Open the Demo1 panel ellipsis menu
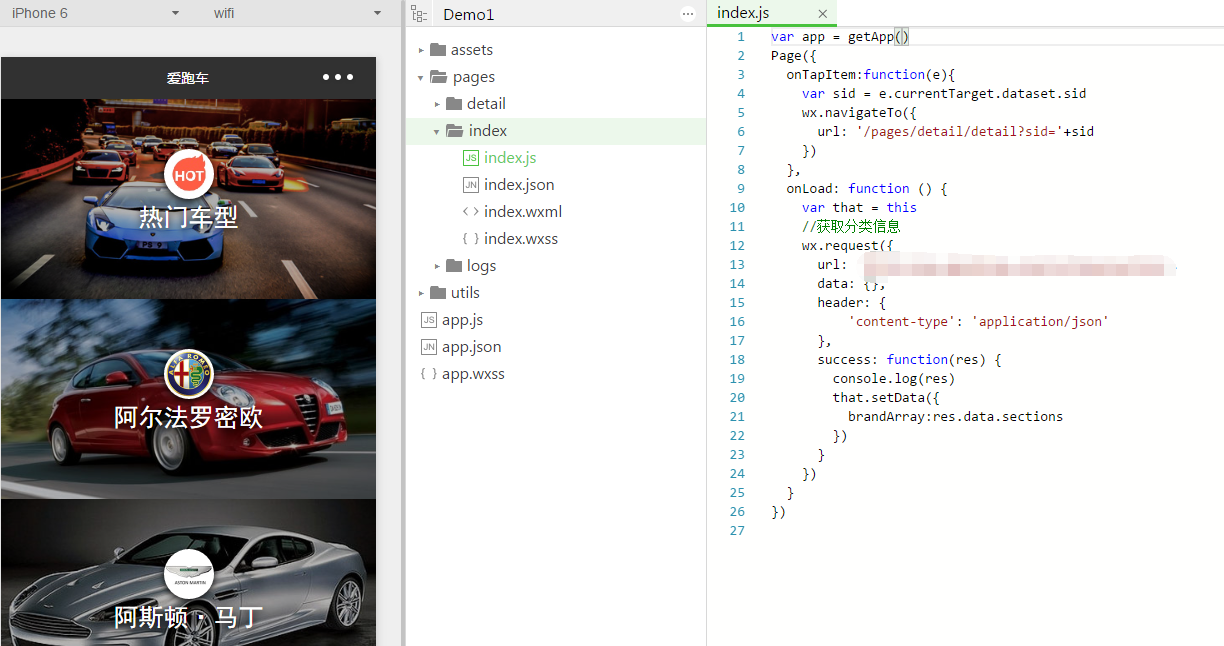Screen dimensions: 1224x646 point(688,14)
